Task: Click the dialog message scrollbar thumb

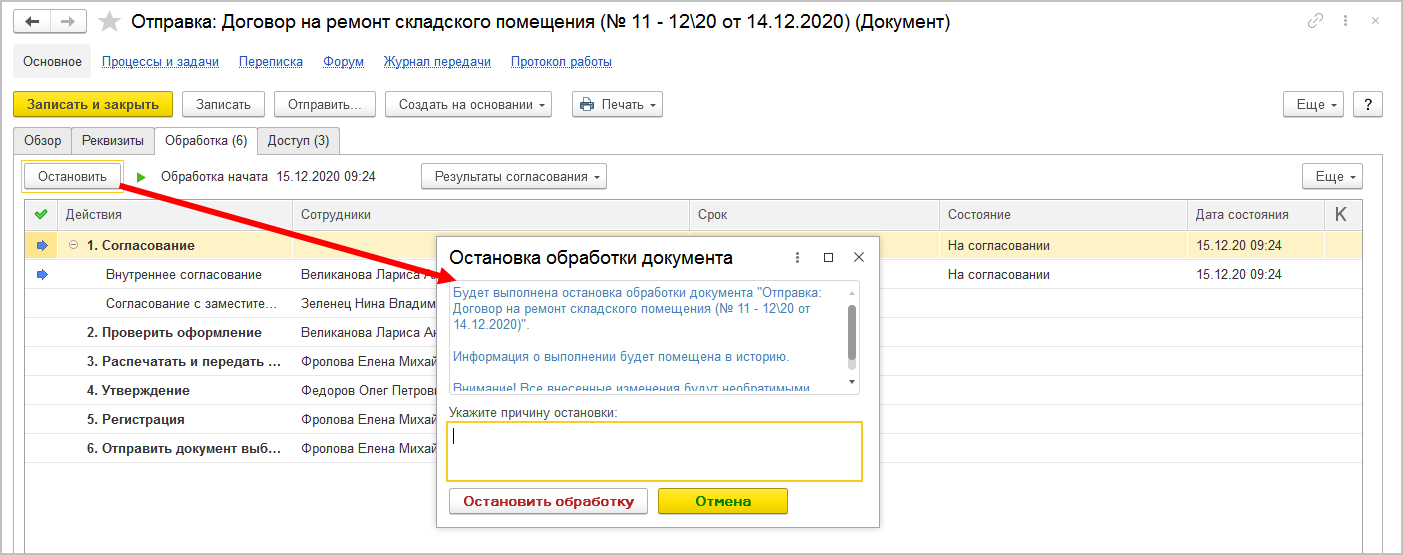Action: (x=852, y=331)
